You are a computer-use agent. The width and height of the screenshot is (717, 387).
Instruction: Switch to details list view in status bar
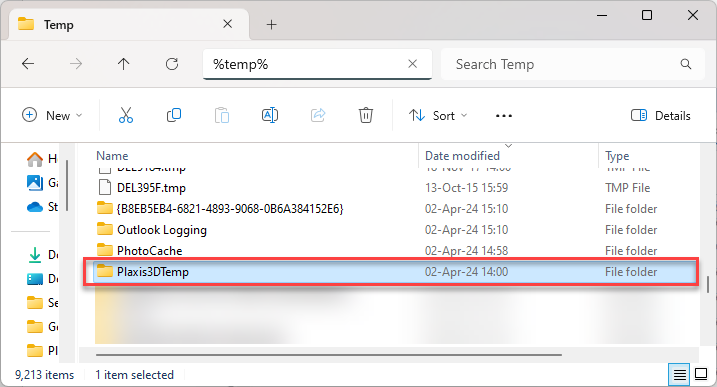(x=680, y=375)
